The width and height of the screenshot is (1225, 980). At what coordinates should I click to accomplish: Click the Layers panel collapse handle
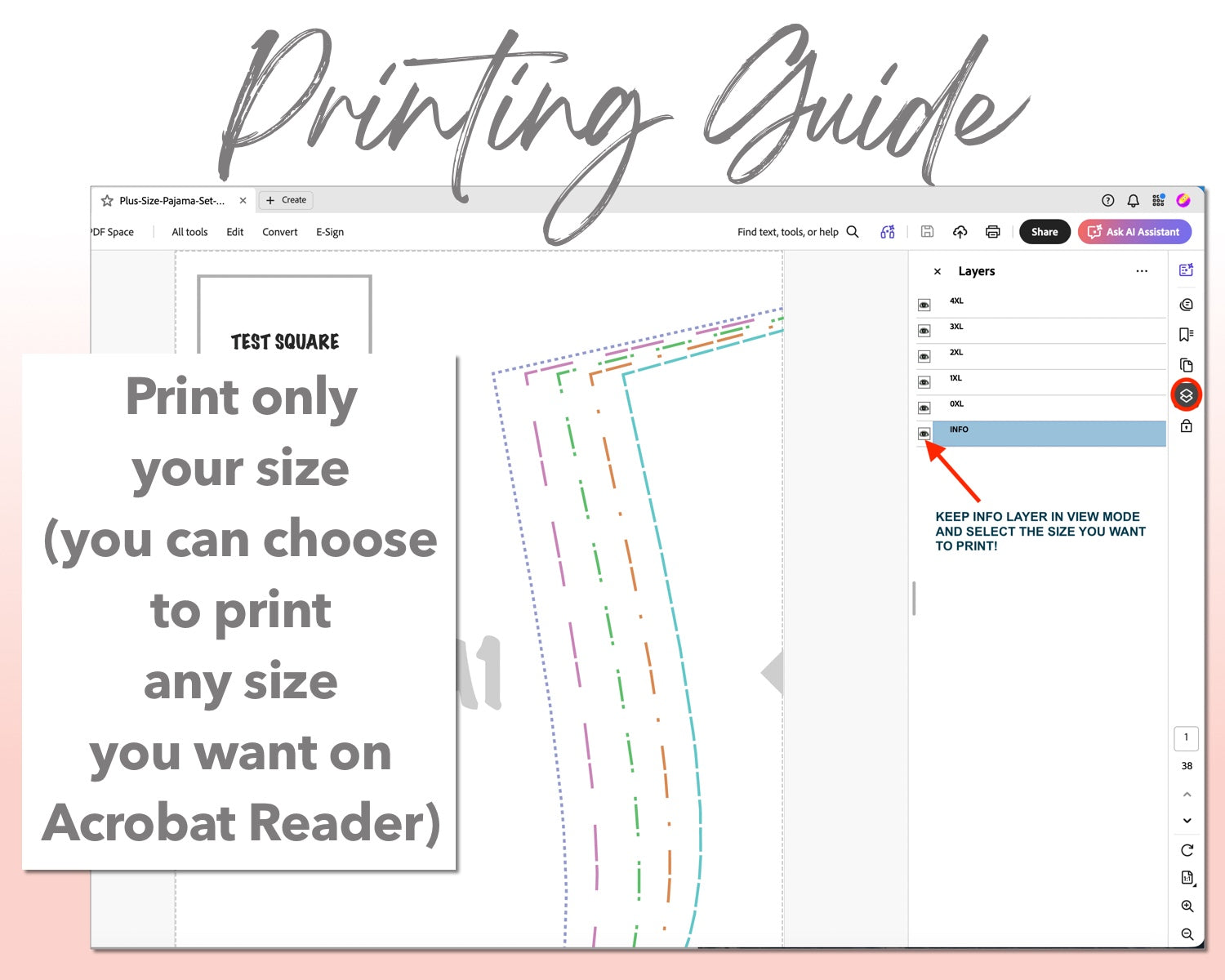(914, 598)
